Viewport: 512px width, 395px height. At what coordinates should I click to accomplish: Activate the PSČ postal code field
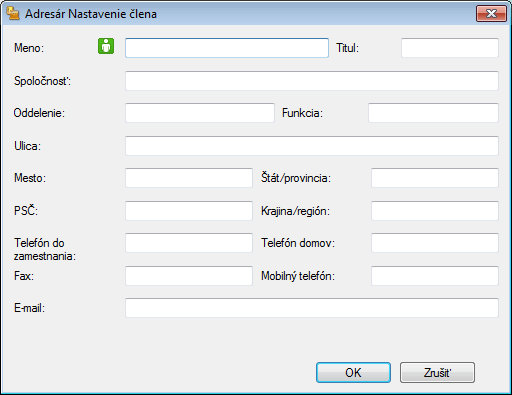(x=189, y=211)
